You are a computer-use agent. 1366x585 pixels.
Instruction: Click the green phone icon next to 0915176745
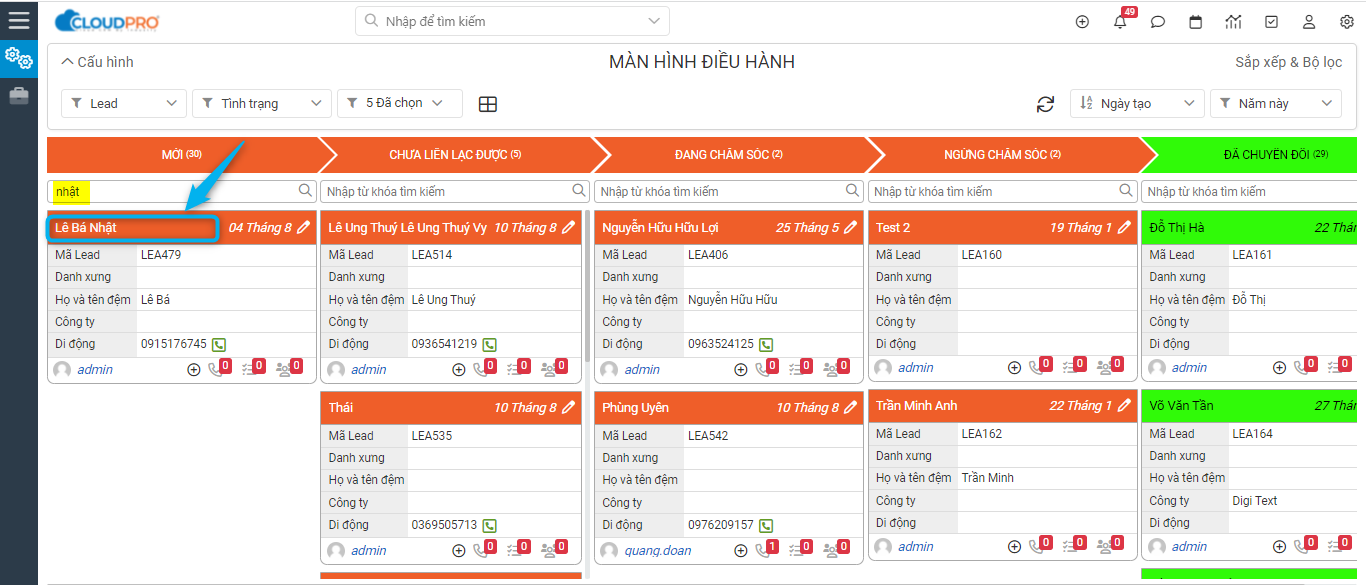point(219,345)
